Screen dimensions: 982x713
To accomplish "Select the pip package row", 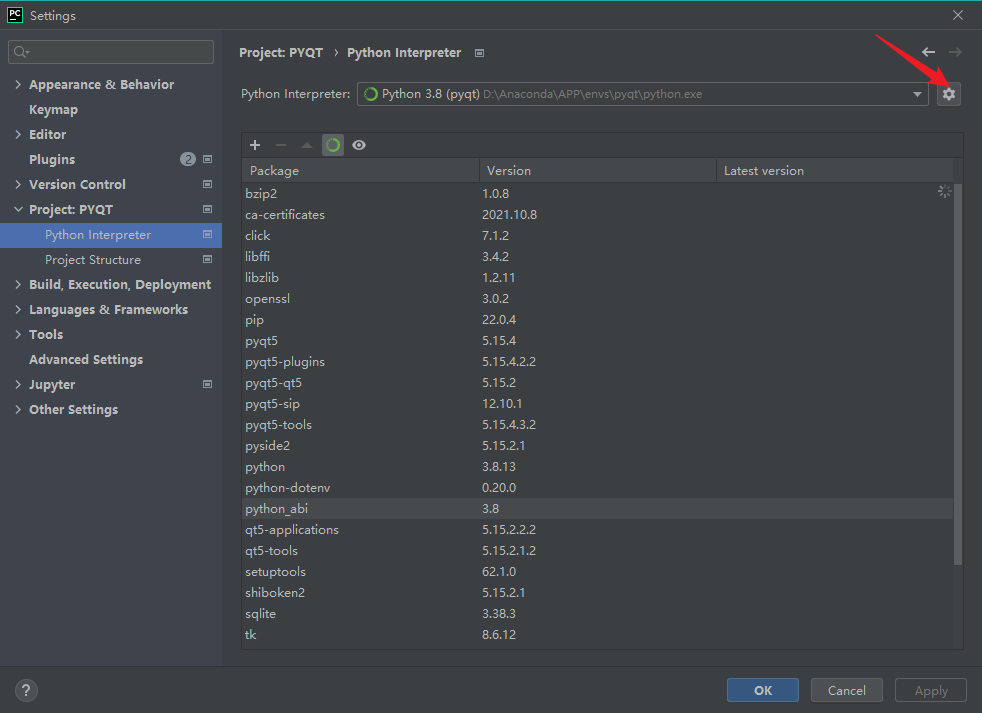I will (x=597, y=320).
